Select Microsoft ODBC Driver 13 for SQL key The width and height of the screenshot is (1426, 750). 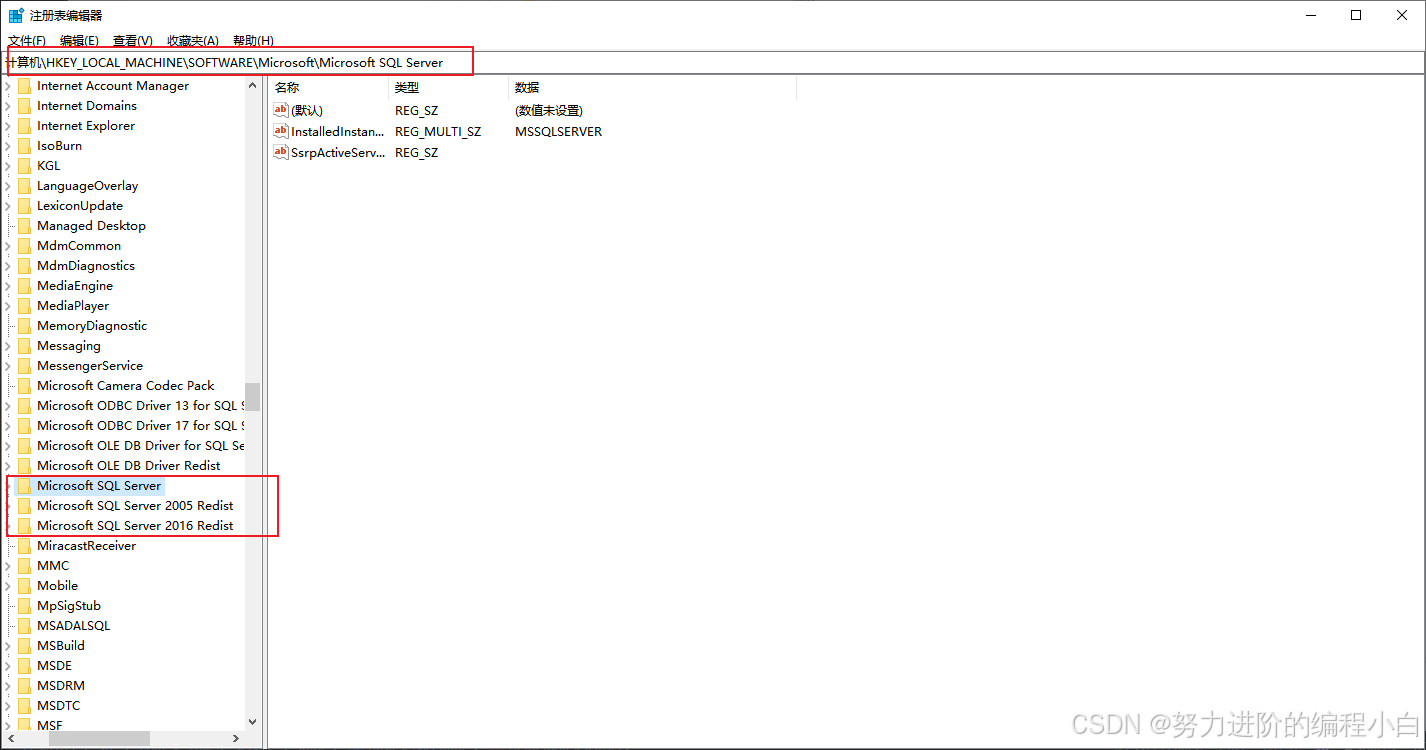click(140, 406)
